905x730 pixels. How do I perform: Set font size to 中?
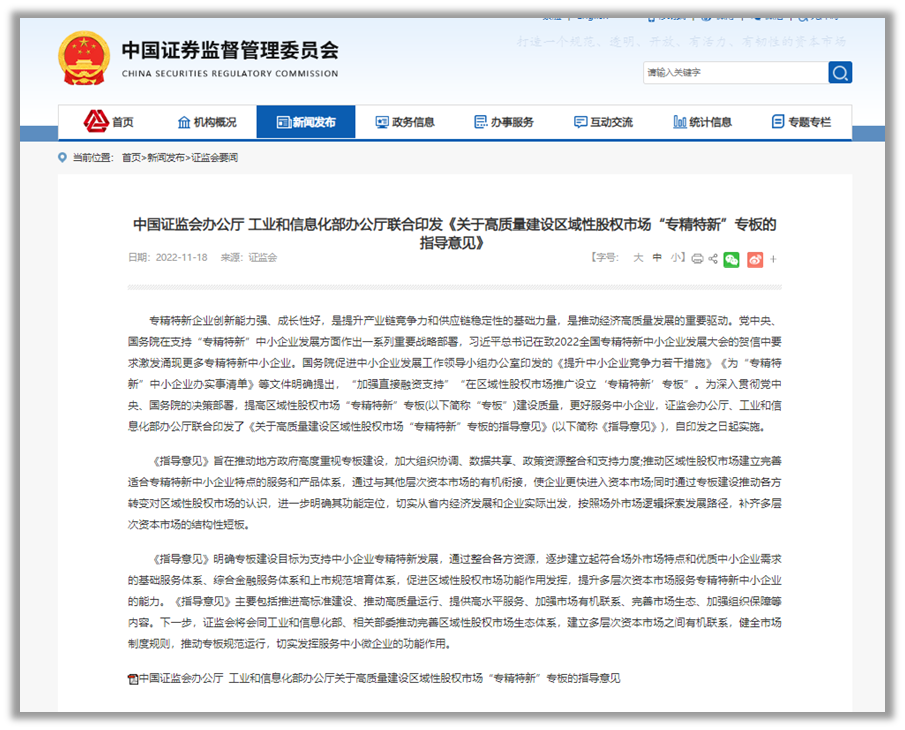coord(657,257)
